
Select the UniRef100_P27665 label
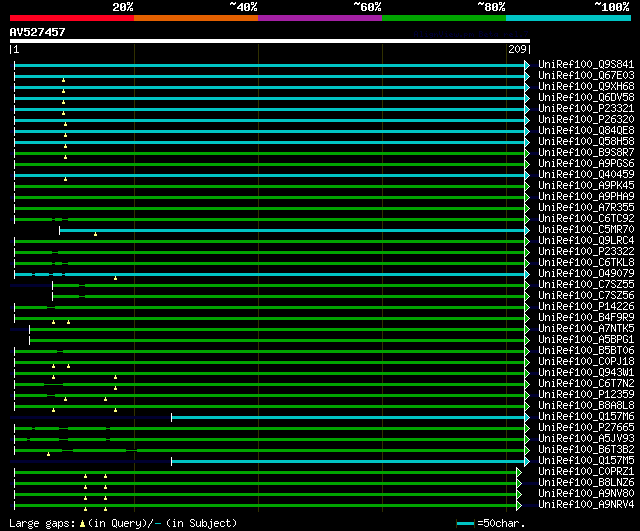pyautogui.click(x=586, y=428)
